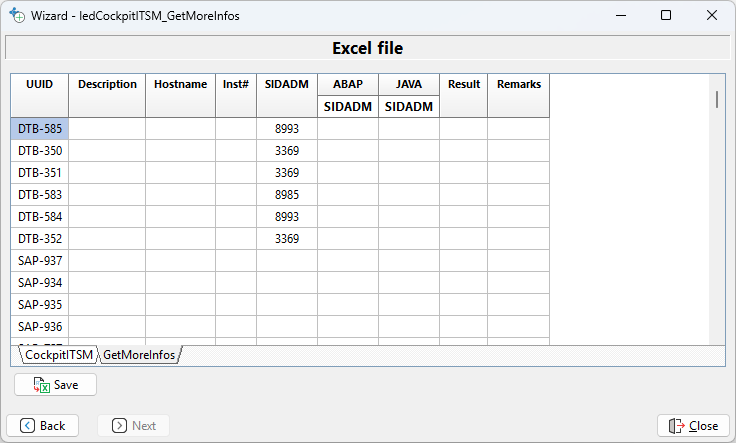Select the DTB-585 cell
Viewport: 736px width, 443px height.
[x=40, y=129]
